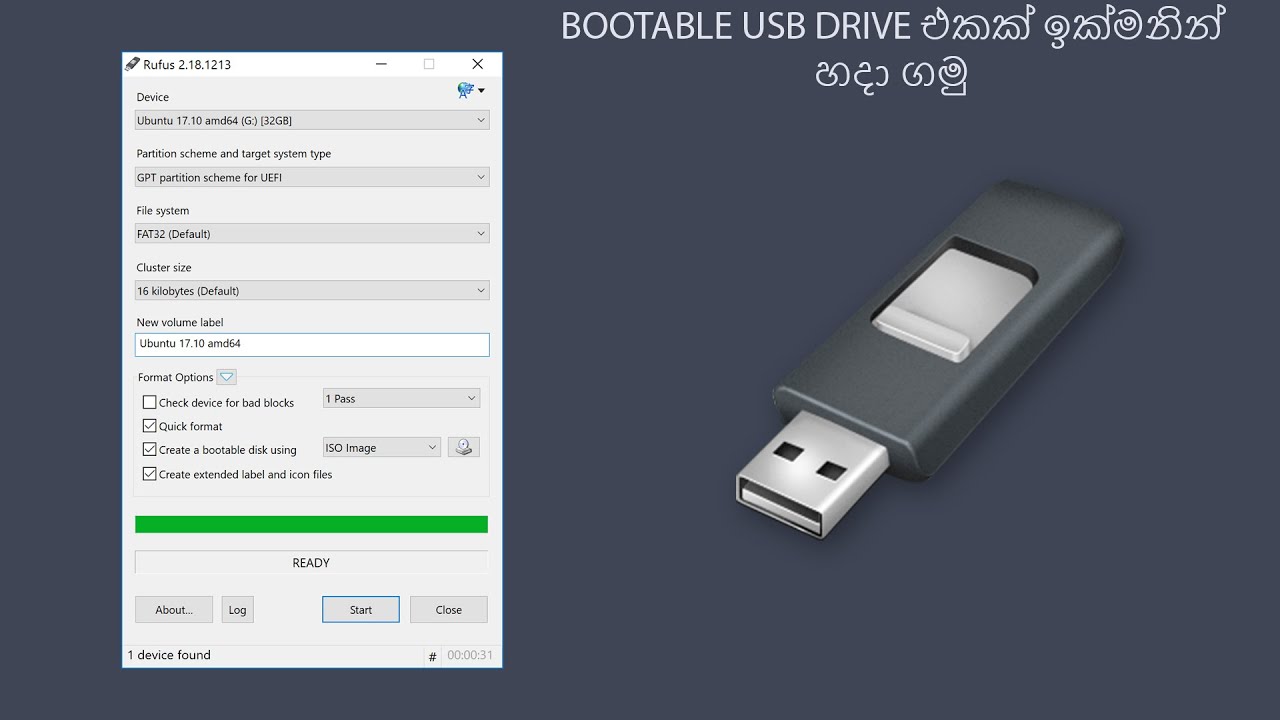Viewport: 1280px width, 720px height.
Task: Open the File system FAT32 dropdown
Action: coord(312,234)
